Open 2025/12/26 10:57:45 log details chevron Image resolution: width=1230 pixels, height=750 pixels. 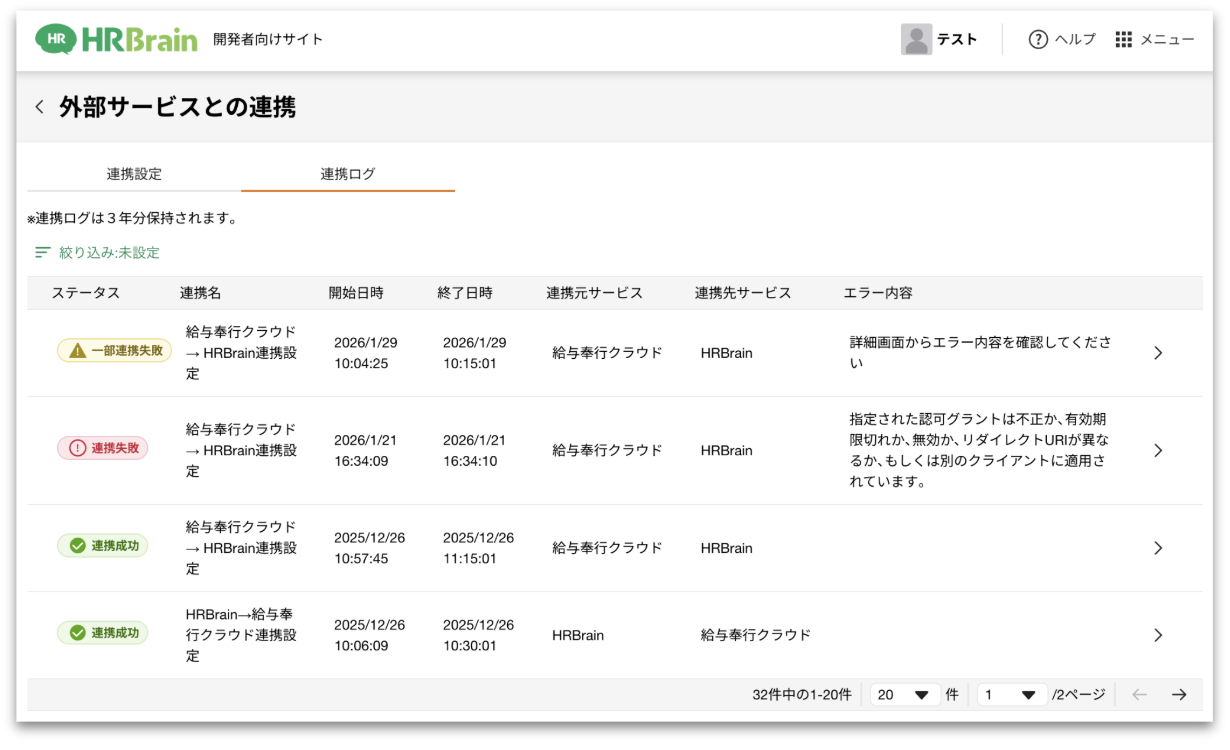click(1158, 548)
